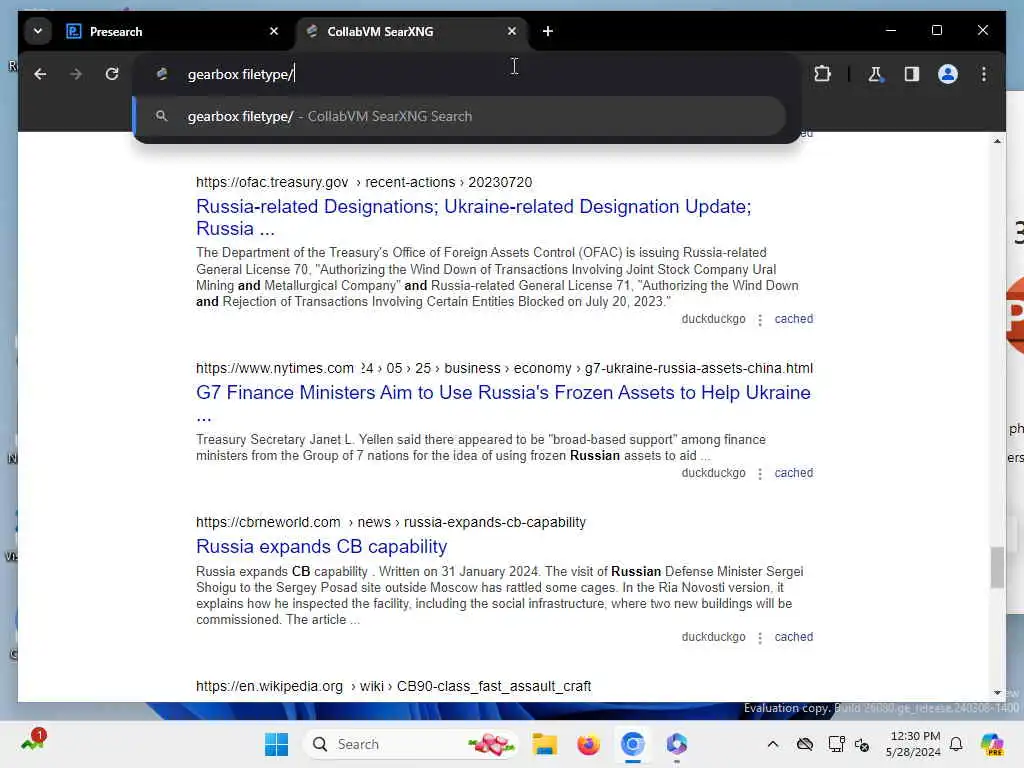Click the page scrollbar thumb

click(997, 567)
